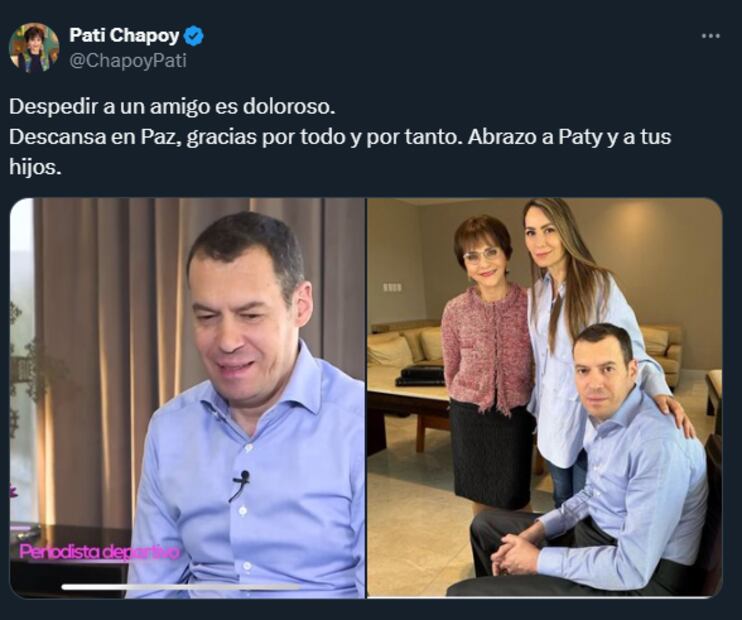Open the @ChapoyPati handle link
Image resolution: width=742 pixels, height=620 pixels.
[128, 61]
